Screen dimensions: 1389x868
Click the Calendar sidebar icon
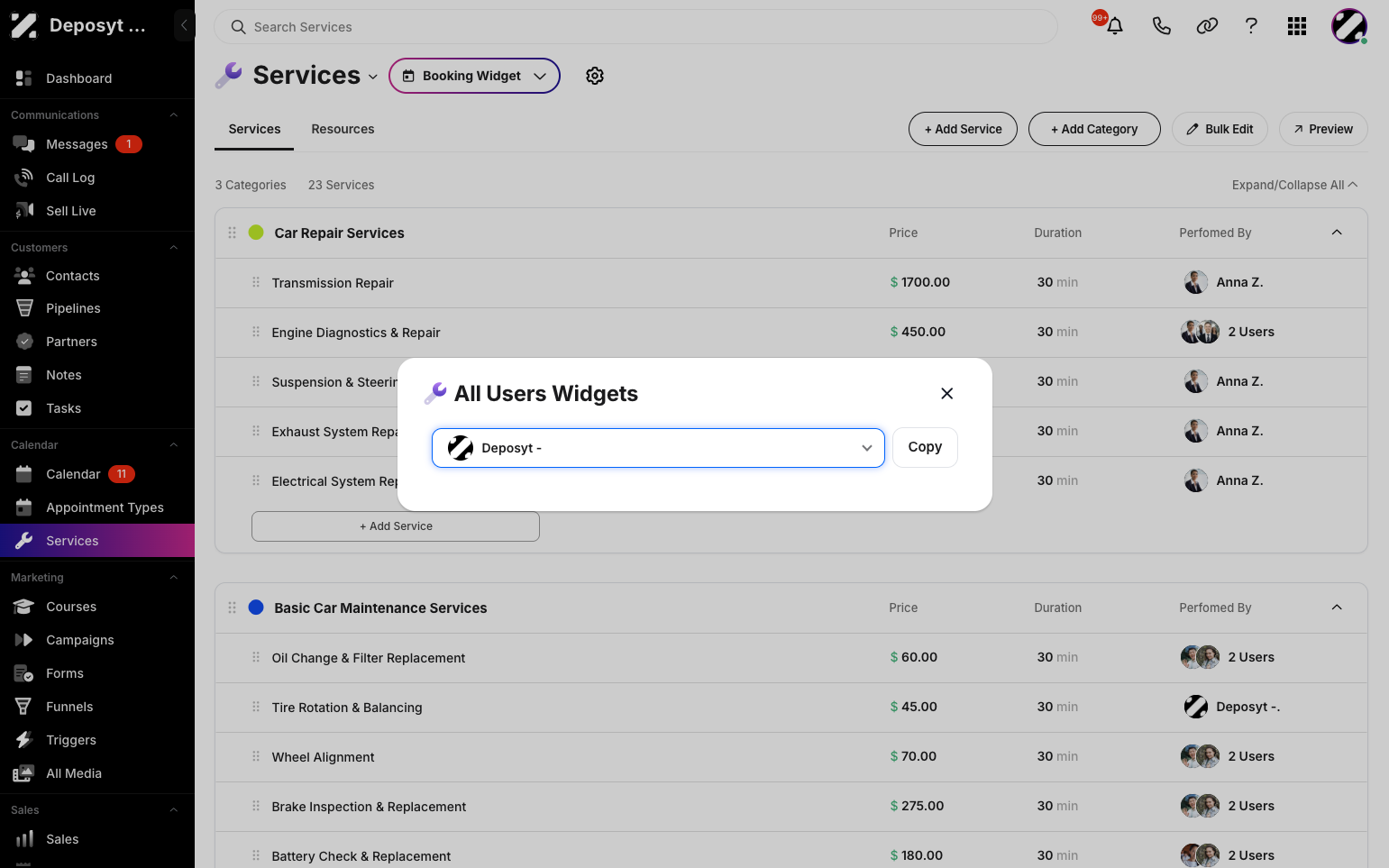click(24, 474)
